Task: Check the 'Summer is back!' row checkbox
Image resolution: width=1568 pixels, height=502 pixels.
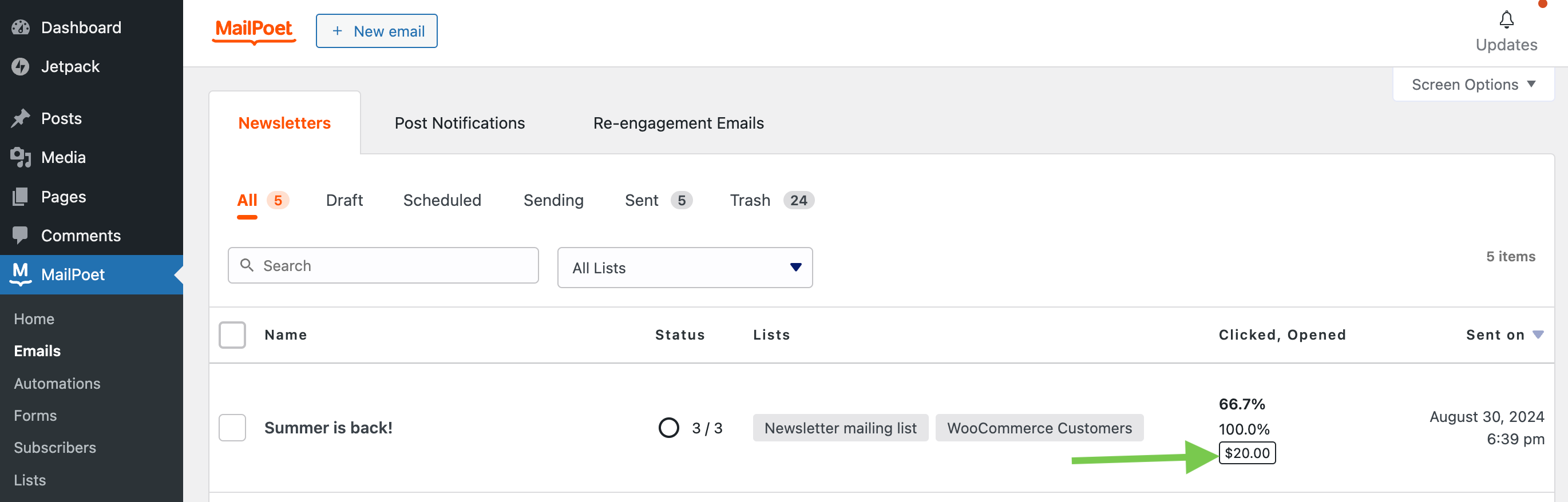Action: tap(232, 428)
